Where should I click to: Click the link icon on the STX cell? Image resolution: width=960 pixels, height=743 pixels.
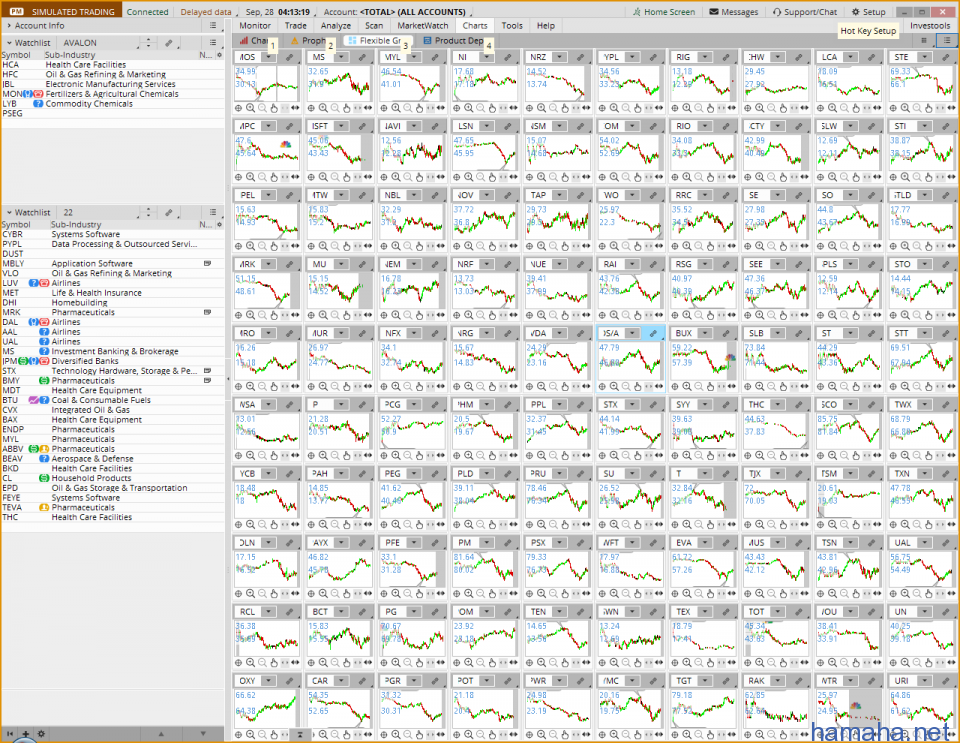tap(653, 405)
